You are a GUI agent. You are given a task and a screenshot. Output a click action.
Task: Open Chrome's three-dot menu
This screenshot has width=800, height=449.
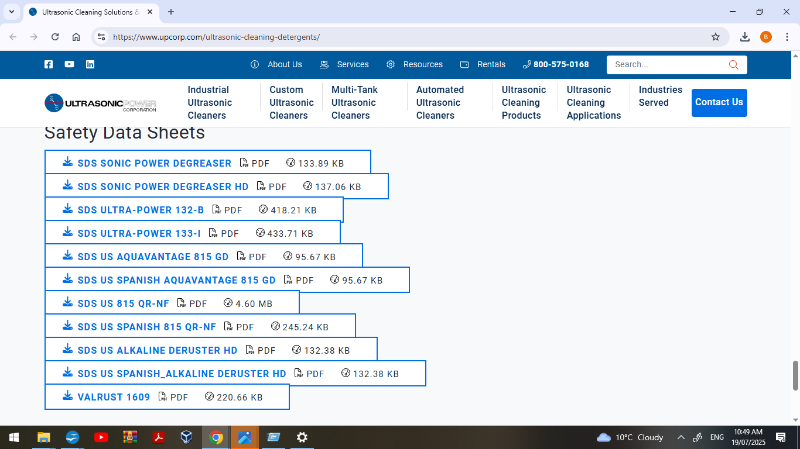point(787,37)
